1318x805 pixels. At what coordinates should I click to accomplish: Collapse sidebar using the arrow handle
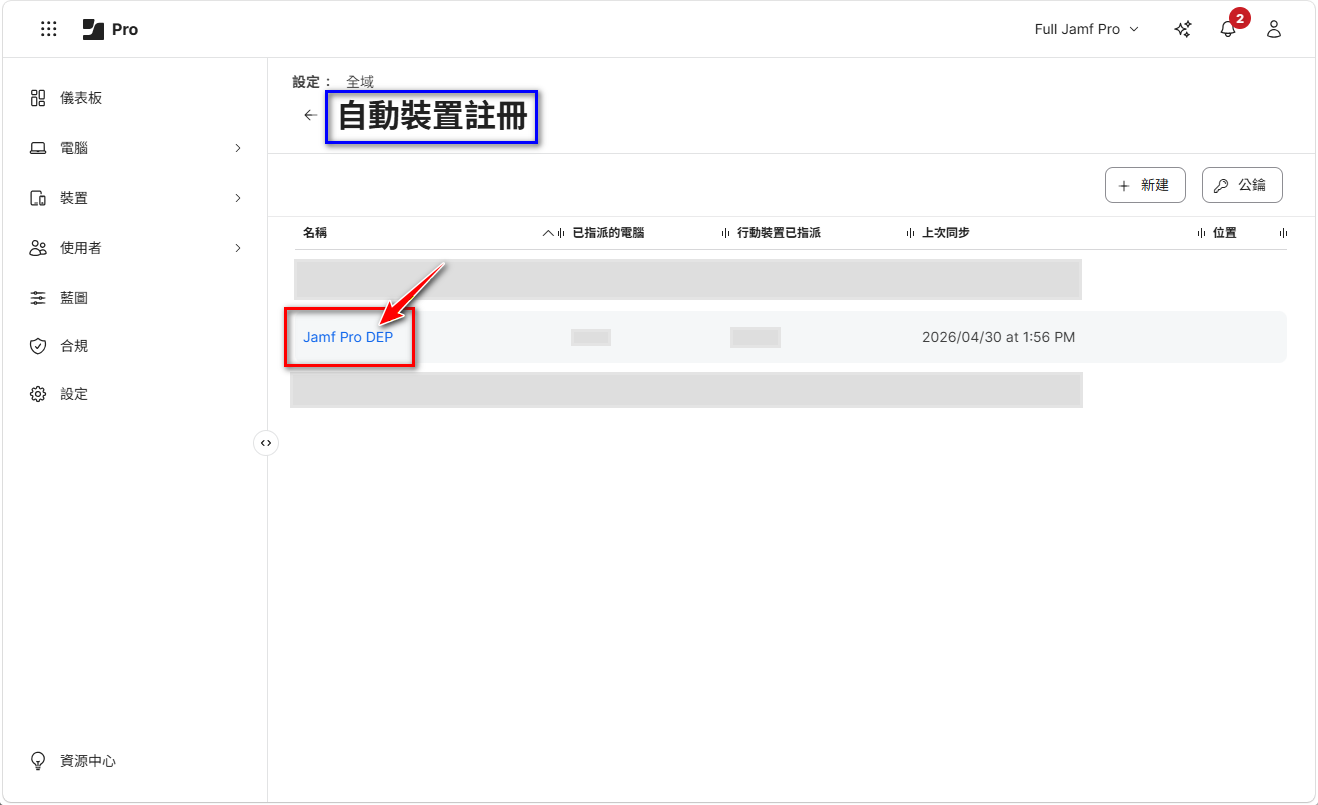click(x=266, y=443)
